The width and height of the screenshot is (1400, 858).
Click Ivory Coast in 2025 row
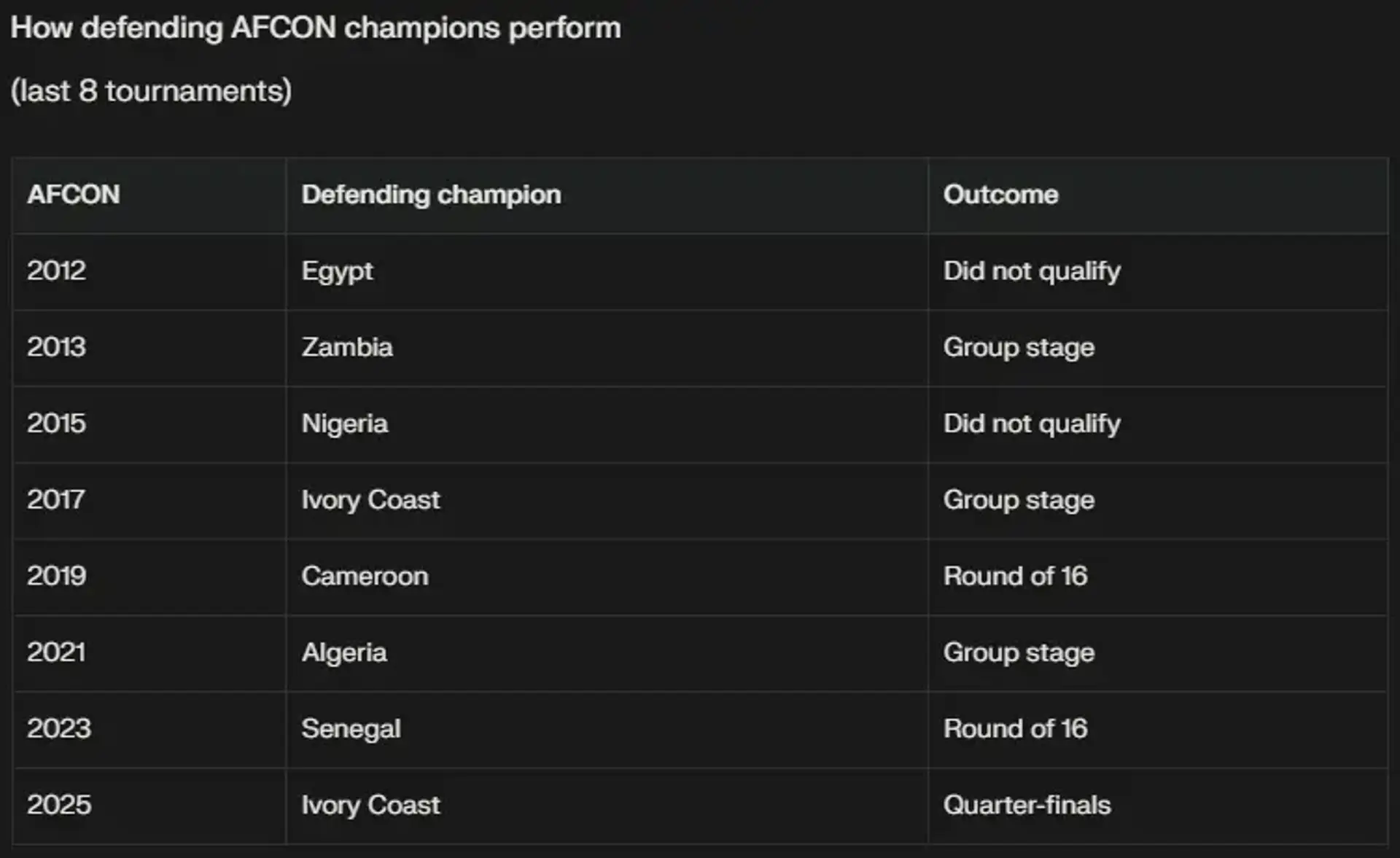tap(370, 805)
